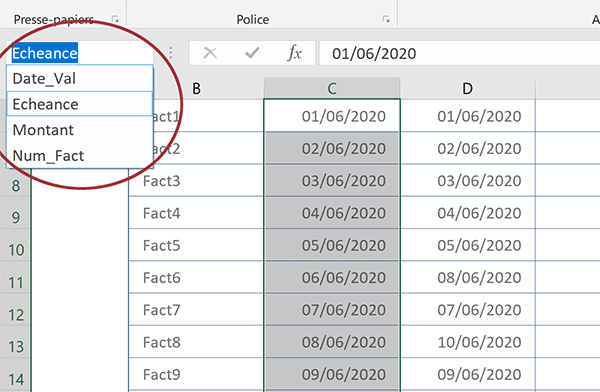Select column B header
The height and width of the screenshot is (392, 600).
[196, 88]
